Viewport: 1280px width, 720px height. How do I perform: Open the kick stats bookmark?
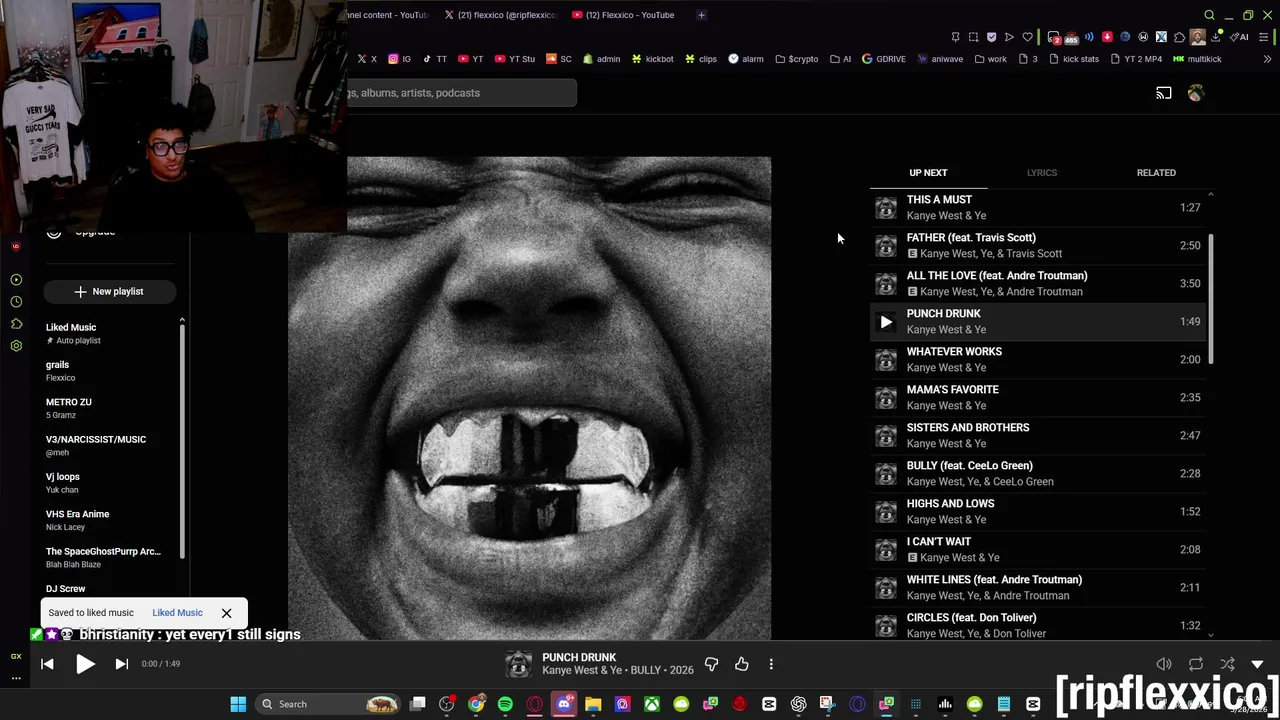(x=1073, y=59)
